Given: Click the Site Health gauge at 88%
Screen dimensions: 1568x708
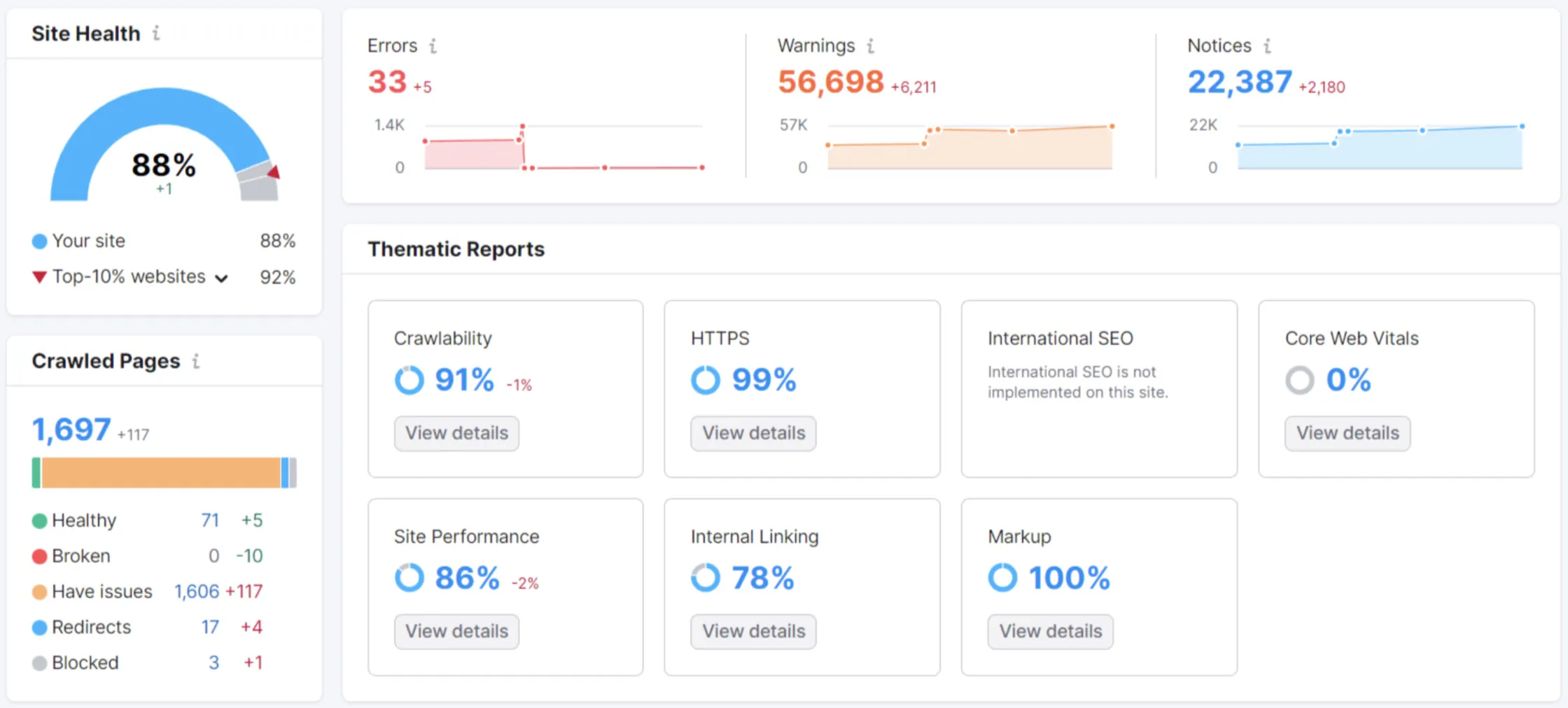Looking at the screenshot, I should 164,144.
